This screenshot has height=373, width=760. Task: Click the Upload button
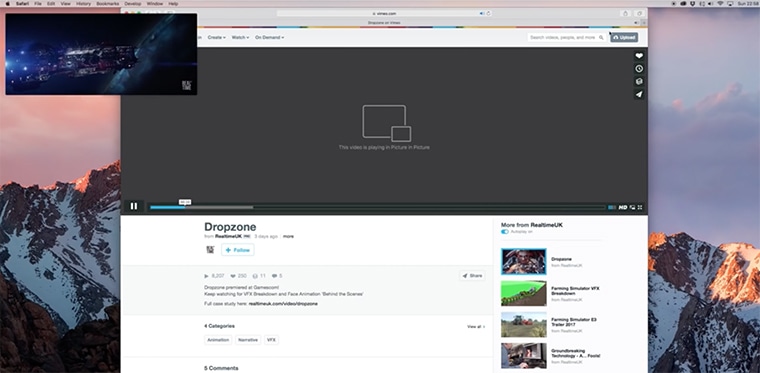coord(624,37)
